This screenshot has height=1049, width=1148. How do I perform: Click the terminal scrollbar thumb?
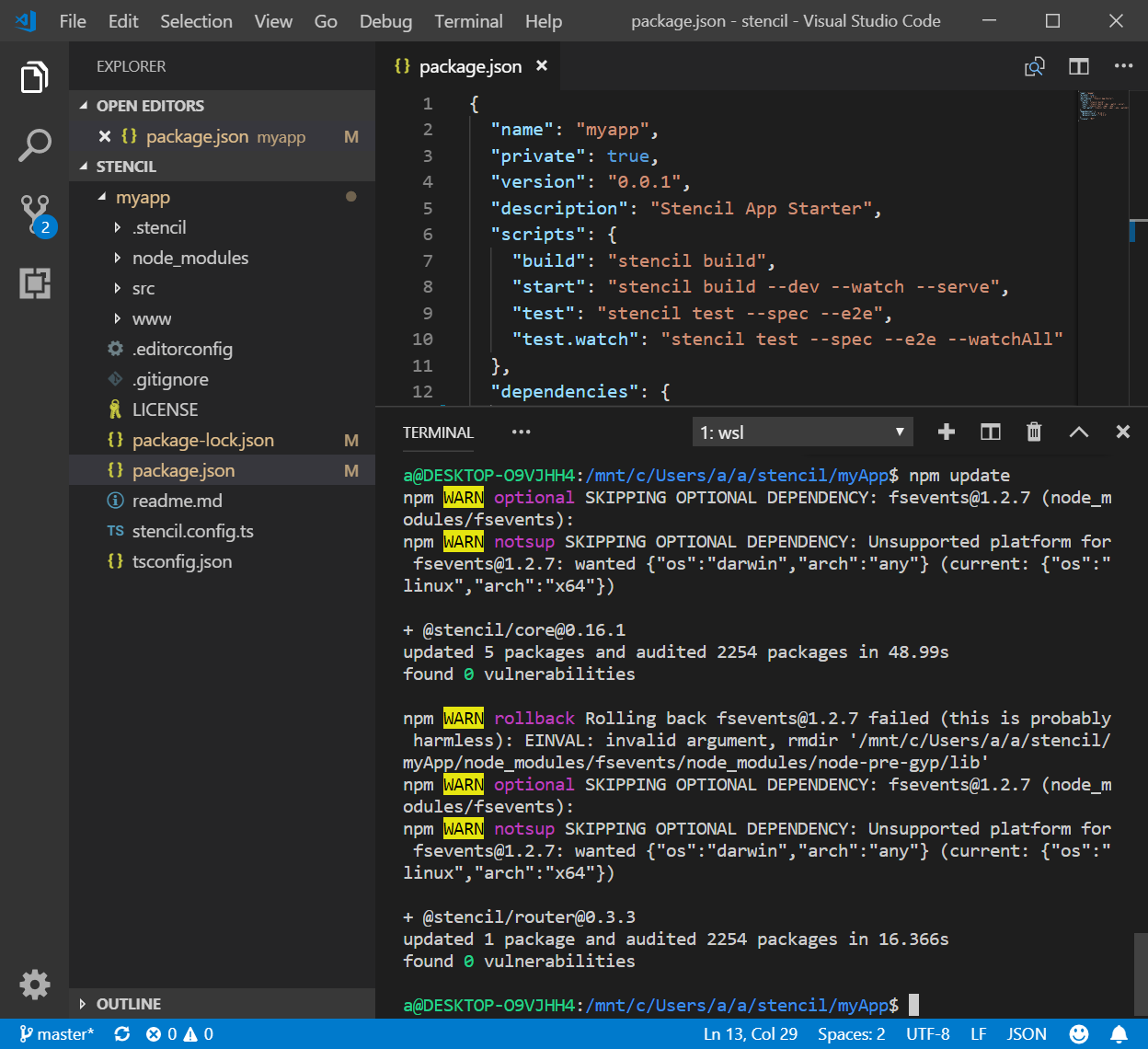[1141, 974]
